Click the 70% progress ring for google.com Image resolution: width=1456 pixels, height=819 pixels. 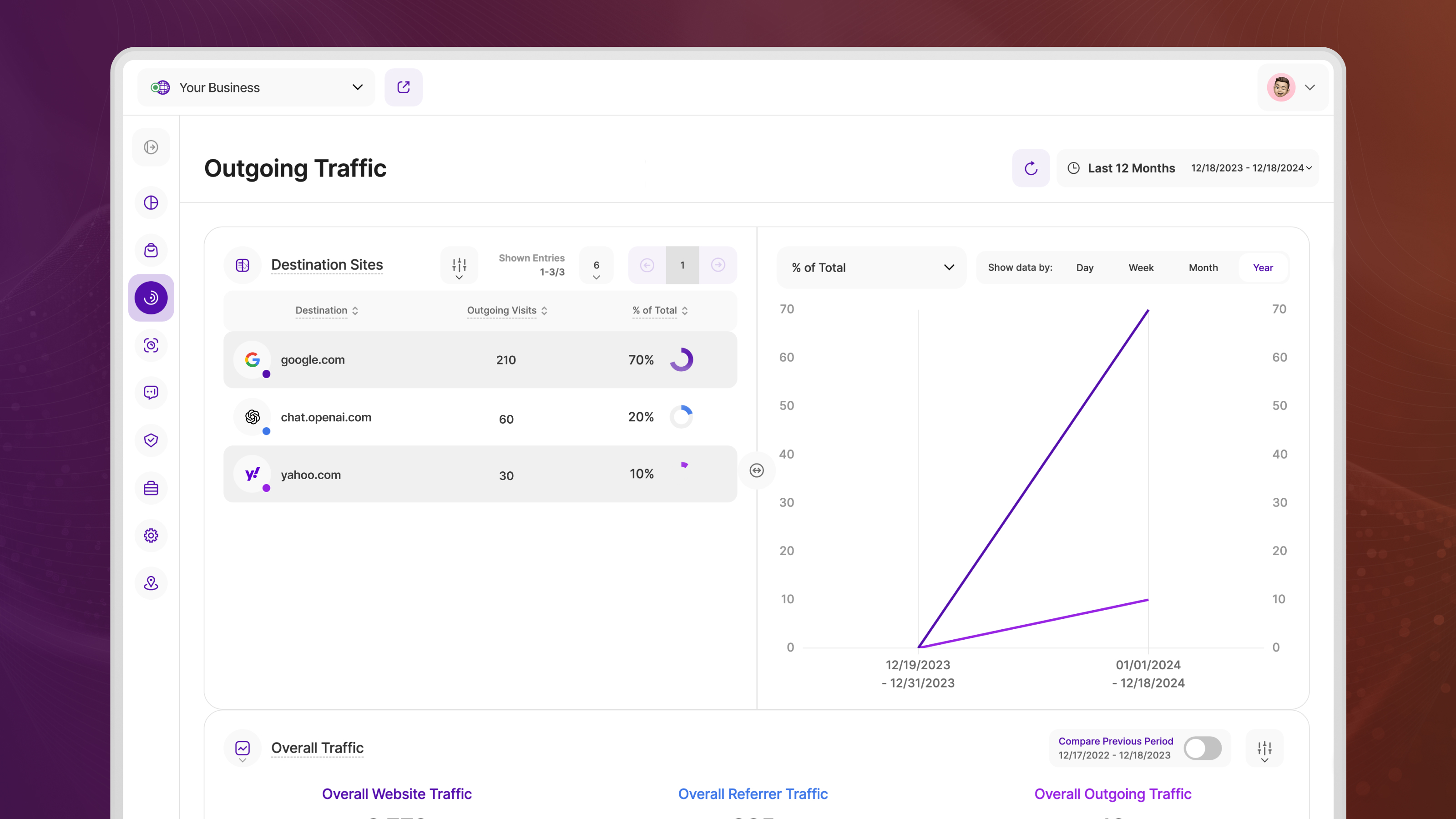pyautogui.click(x=681, y=359)
